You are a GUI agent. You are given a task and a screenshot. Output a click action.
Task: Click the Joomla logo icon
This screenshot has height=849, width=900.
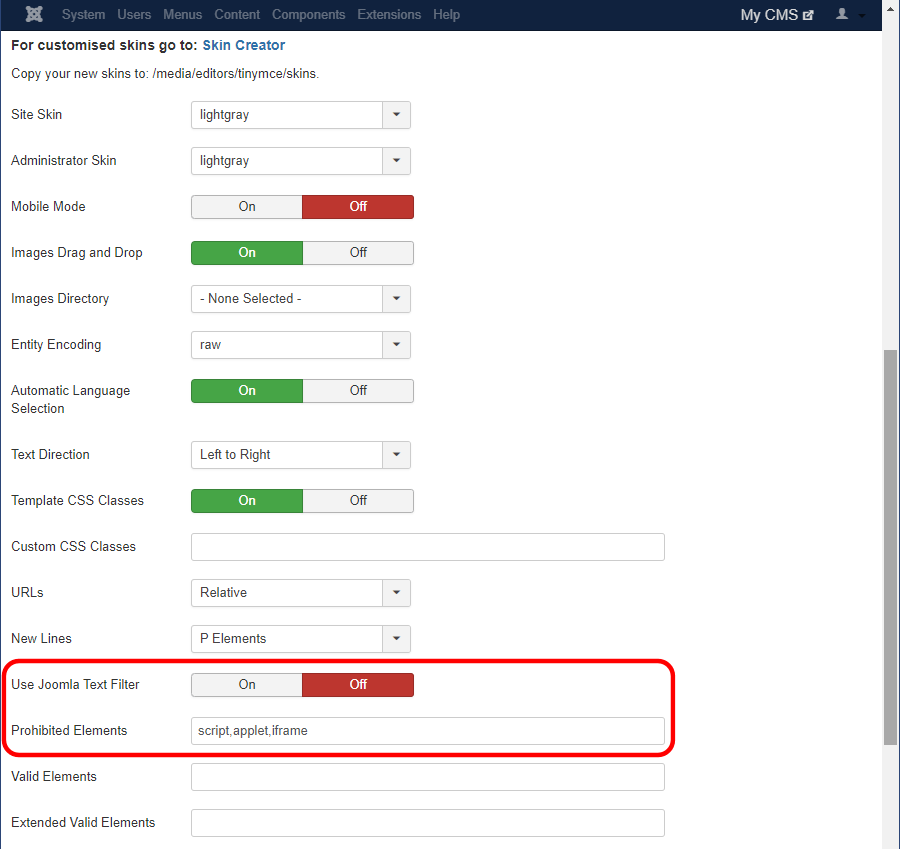click(34, 14)
